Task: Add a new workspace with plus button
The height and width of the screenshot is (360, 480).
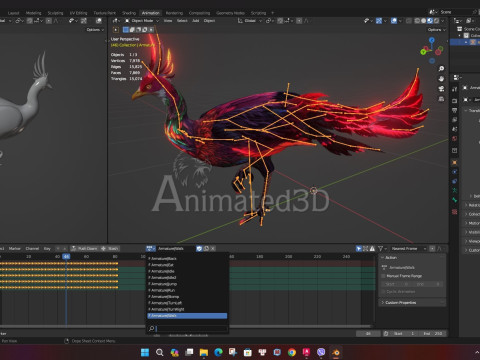Action: point(272,13)
